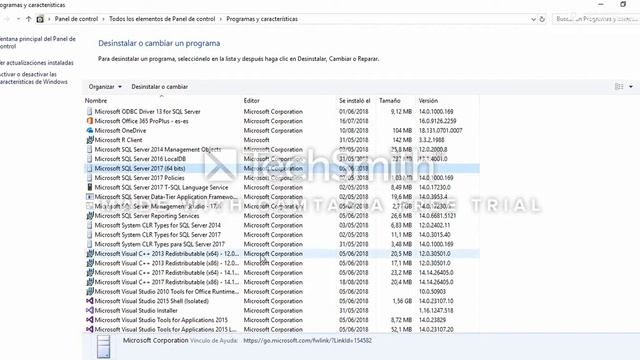Click the change view icon

pyautogui.click(x=619, y=87)
